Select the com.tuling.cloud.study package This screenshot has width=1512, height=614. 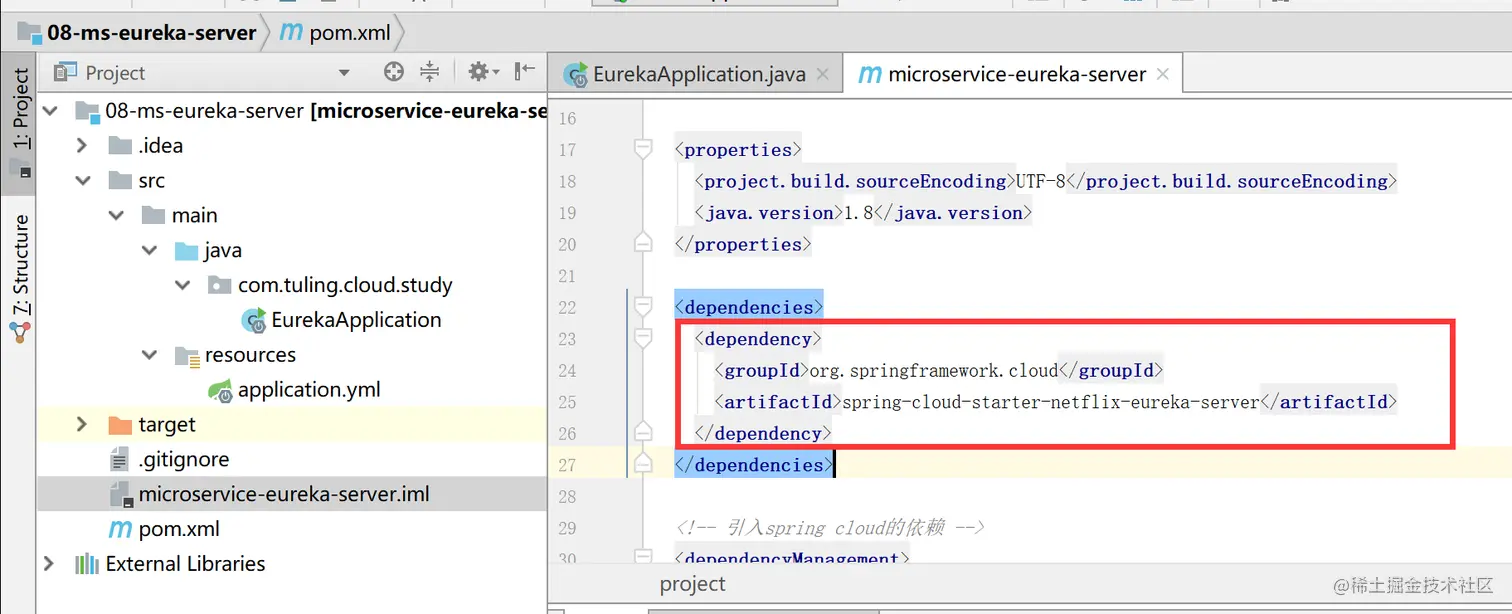tap(345, 285)
